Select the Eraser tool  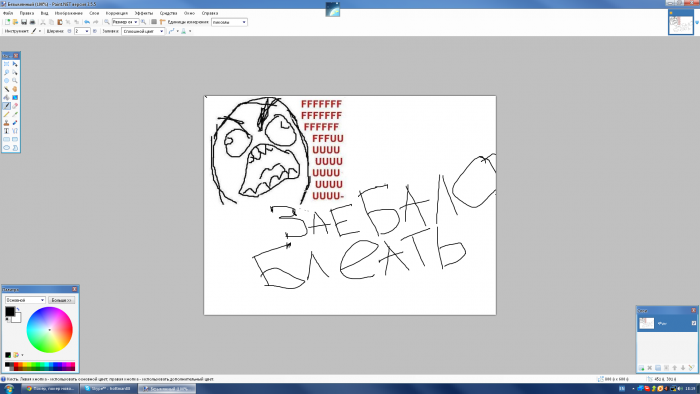pyautogui.click(x=15, y=106)
